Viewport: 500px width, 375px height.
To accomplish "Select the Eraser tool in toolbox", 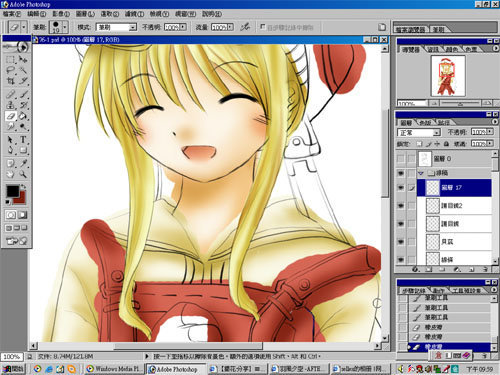I will pos(10,116).
